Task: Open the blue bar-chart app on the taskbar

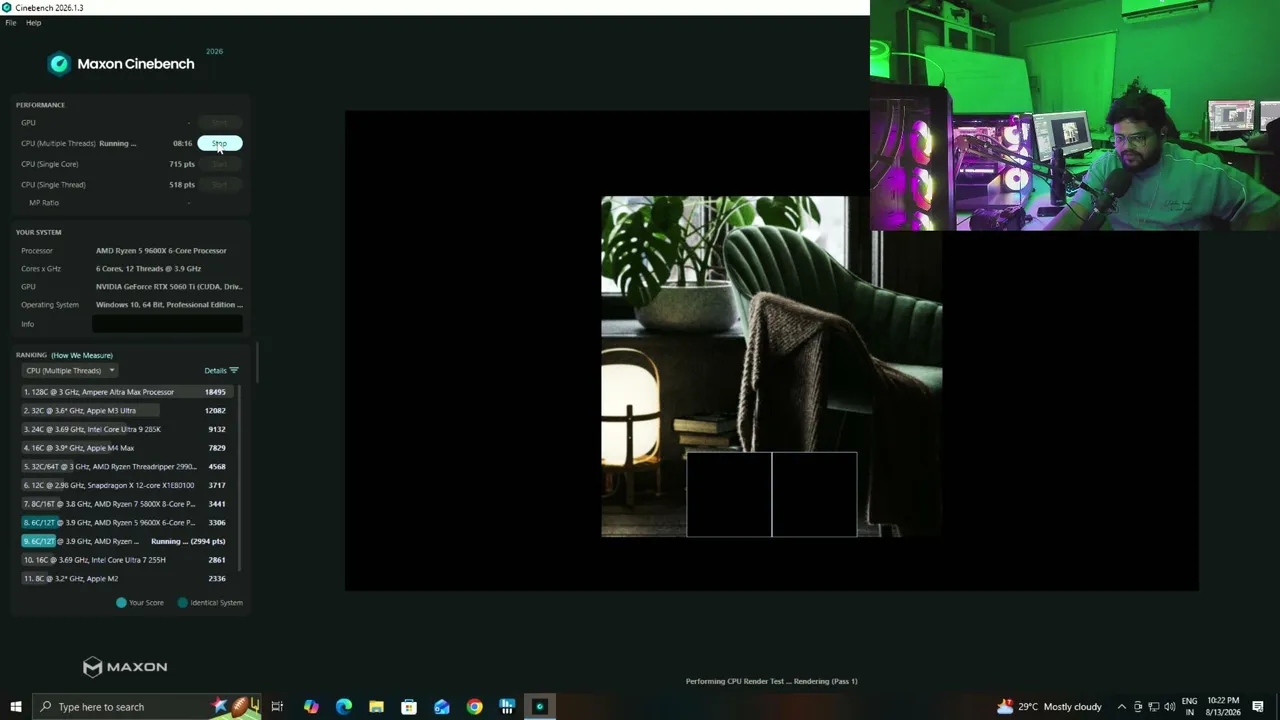Action: pos(507,707)
